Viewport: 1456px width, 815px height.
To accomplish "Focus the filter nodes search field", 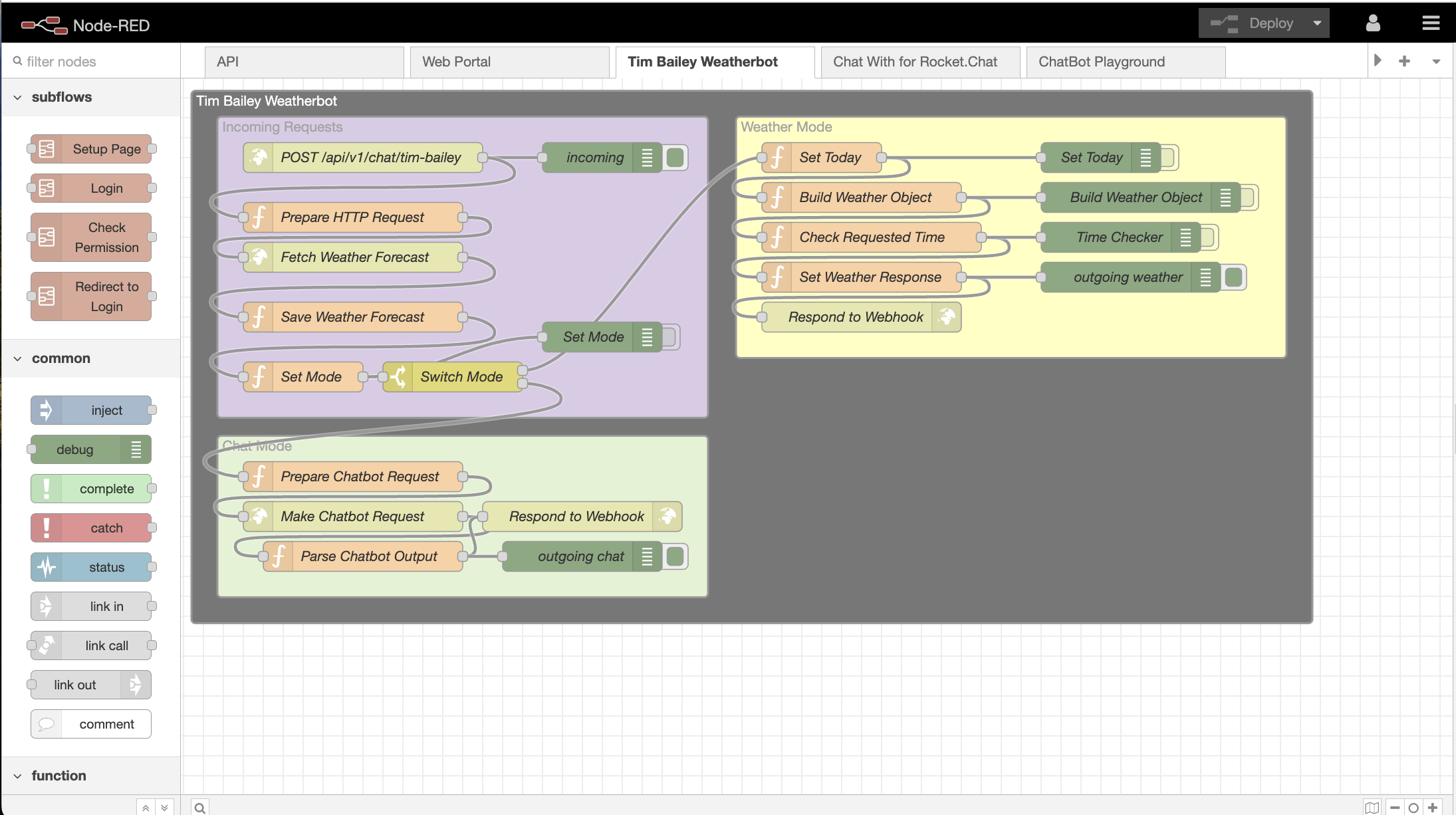I will click(91, 61).
